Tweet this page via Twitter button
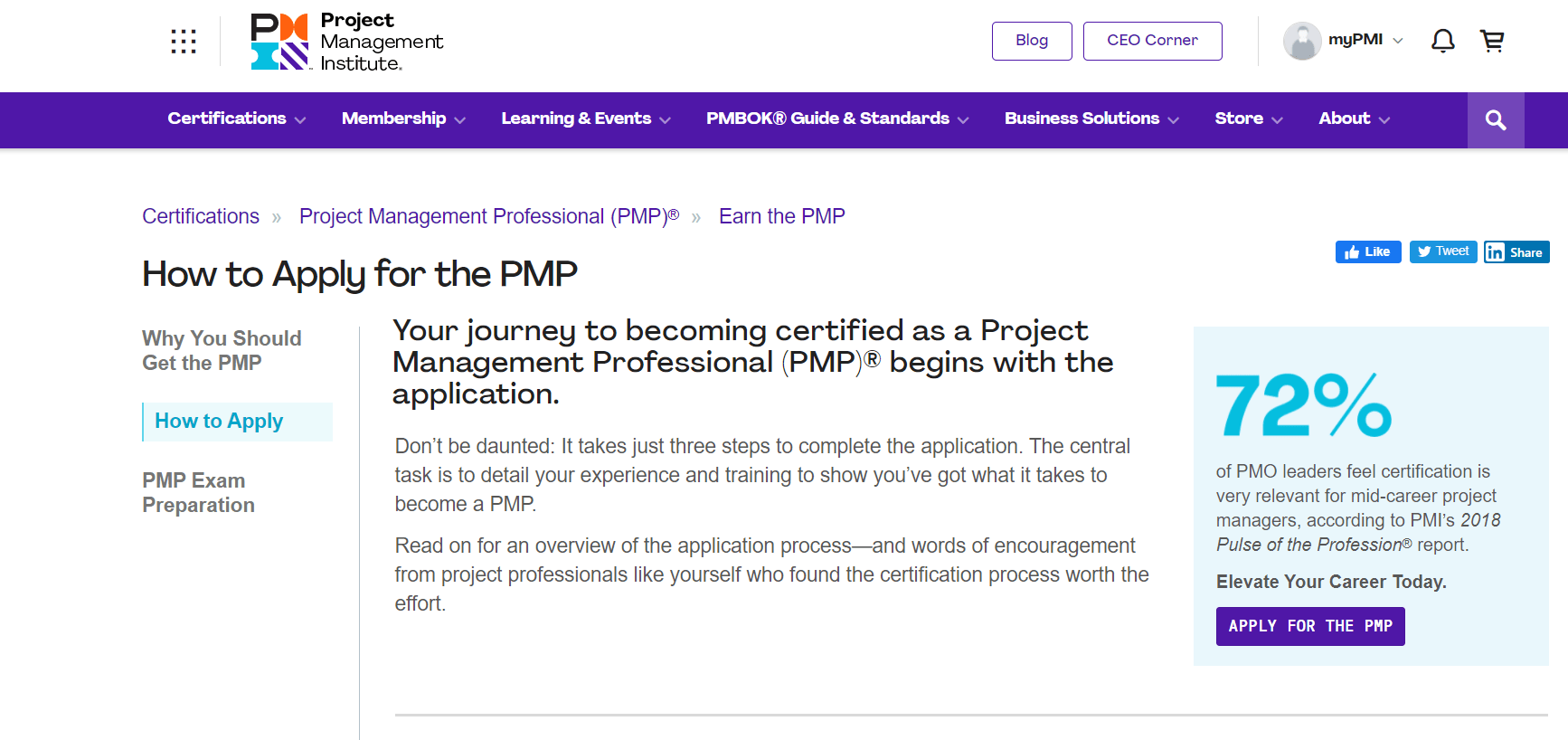This screenshot has width=1568, height=740. pos(1443,251)
